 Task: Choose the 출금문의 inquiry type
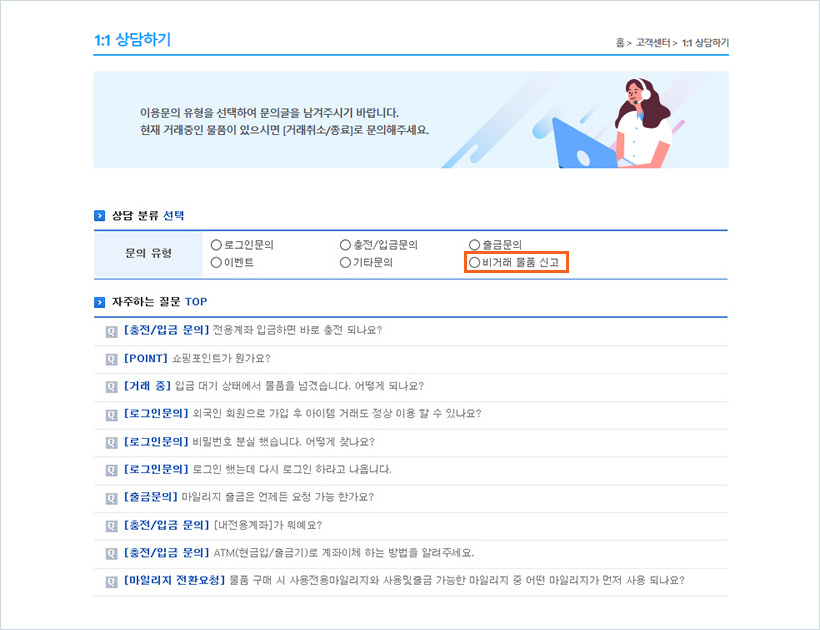coord(474,244)
